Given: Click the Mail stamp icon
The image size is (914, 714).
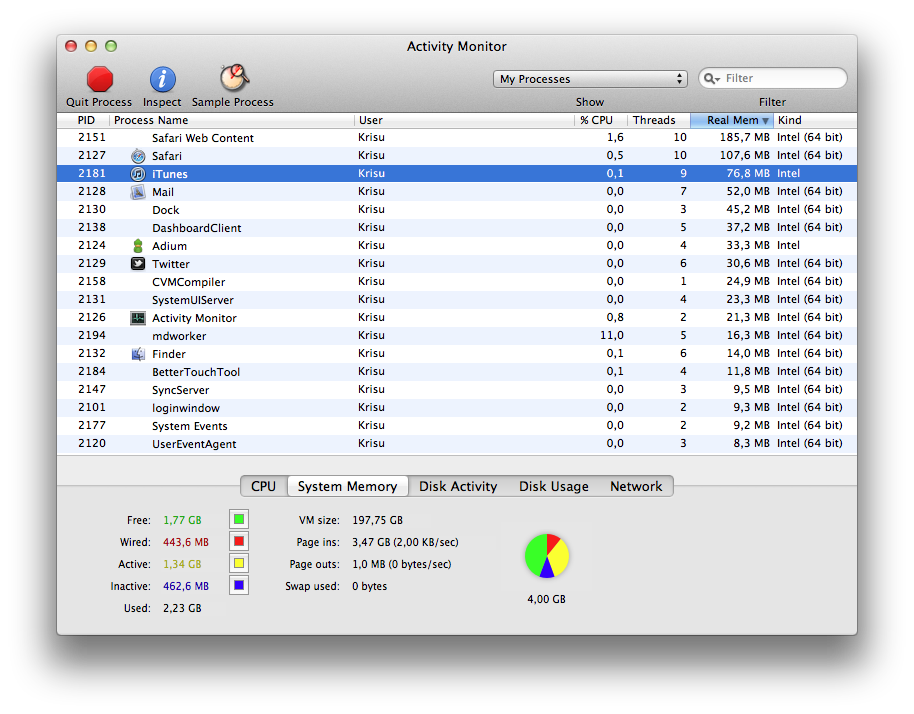Looking at the screenshot, I should (x=138, y=192).
